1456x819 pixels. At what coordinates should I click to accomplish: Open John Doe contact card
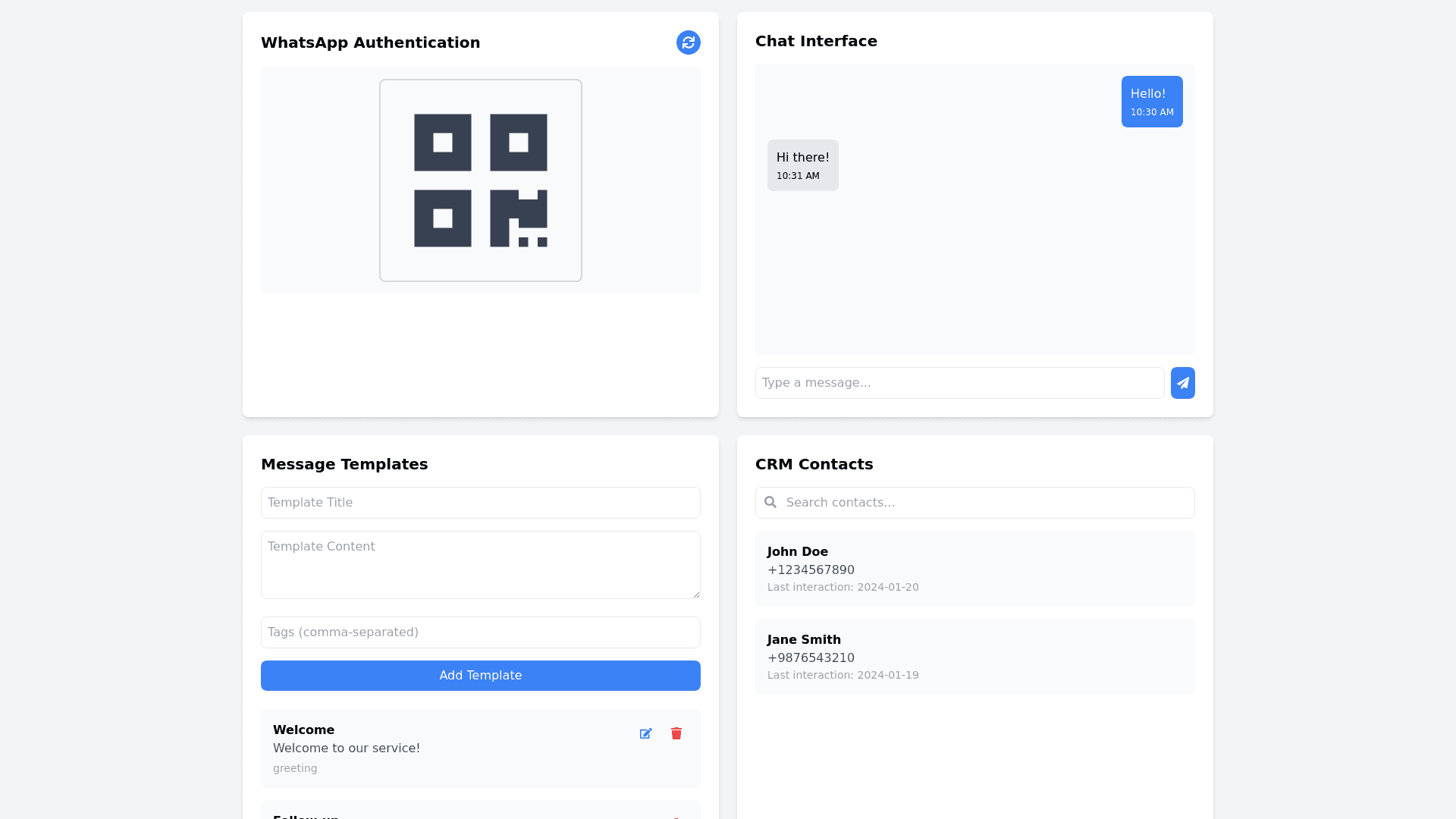pos(974,569)
